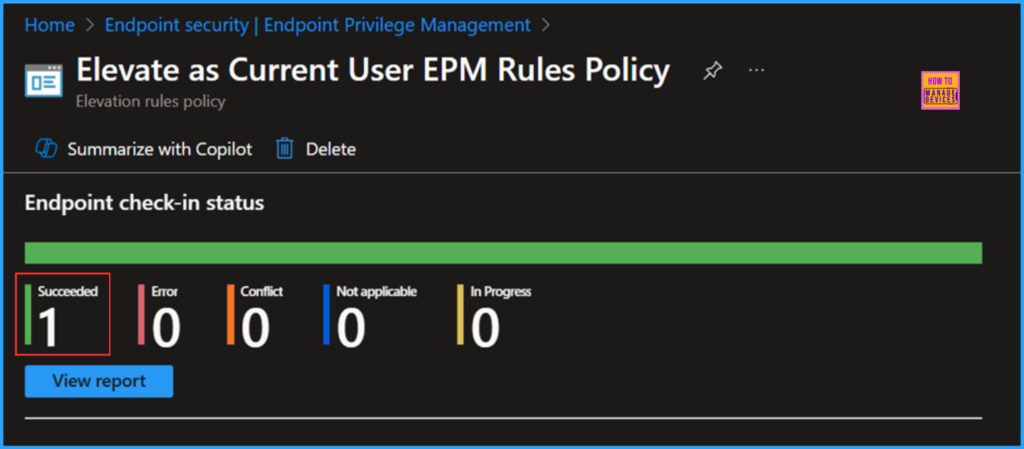This screenshot has height=449, width=1024.
Task: Click the Copilot icon in the toolbar
Action: (46, 149)
